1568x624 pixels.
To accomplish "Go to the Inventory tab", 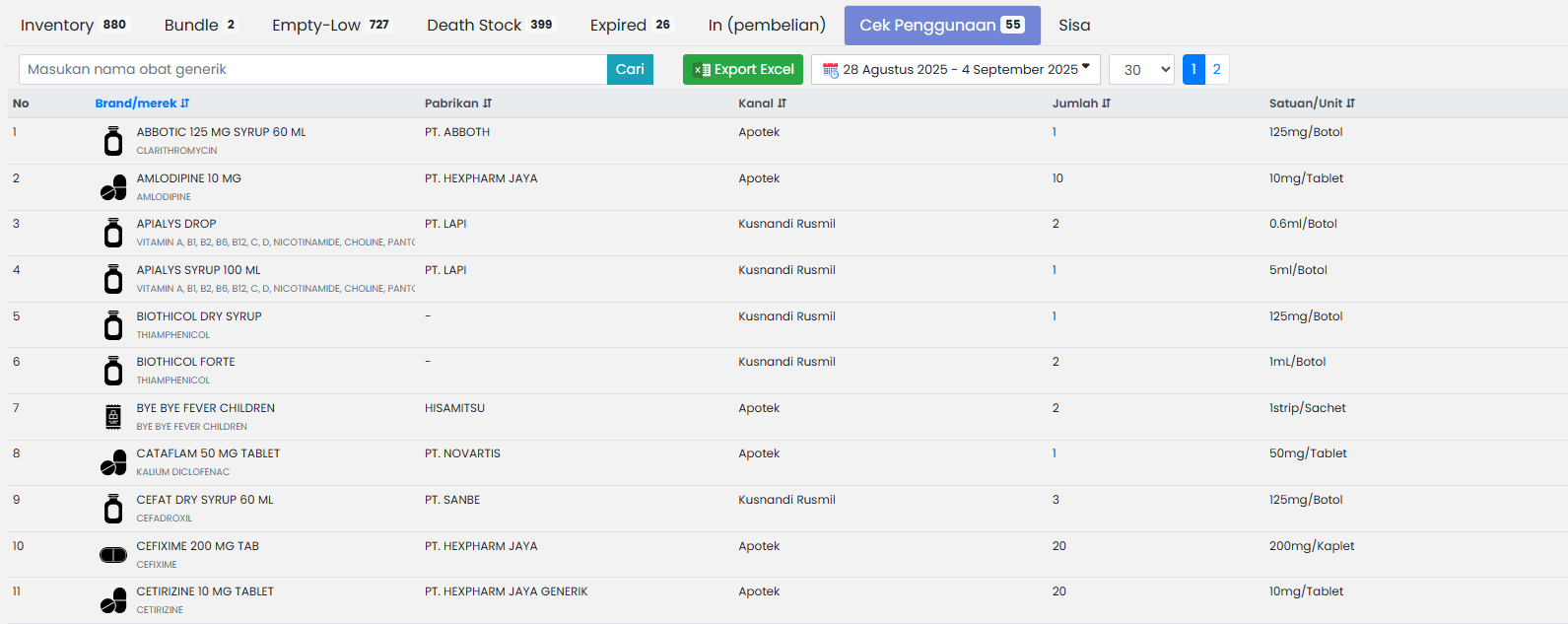I will pos(73,26).
